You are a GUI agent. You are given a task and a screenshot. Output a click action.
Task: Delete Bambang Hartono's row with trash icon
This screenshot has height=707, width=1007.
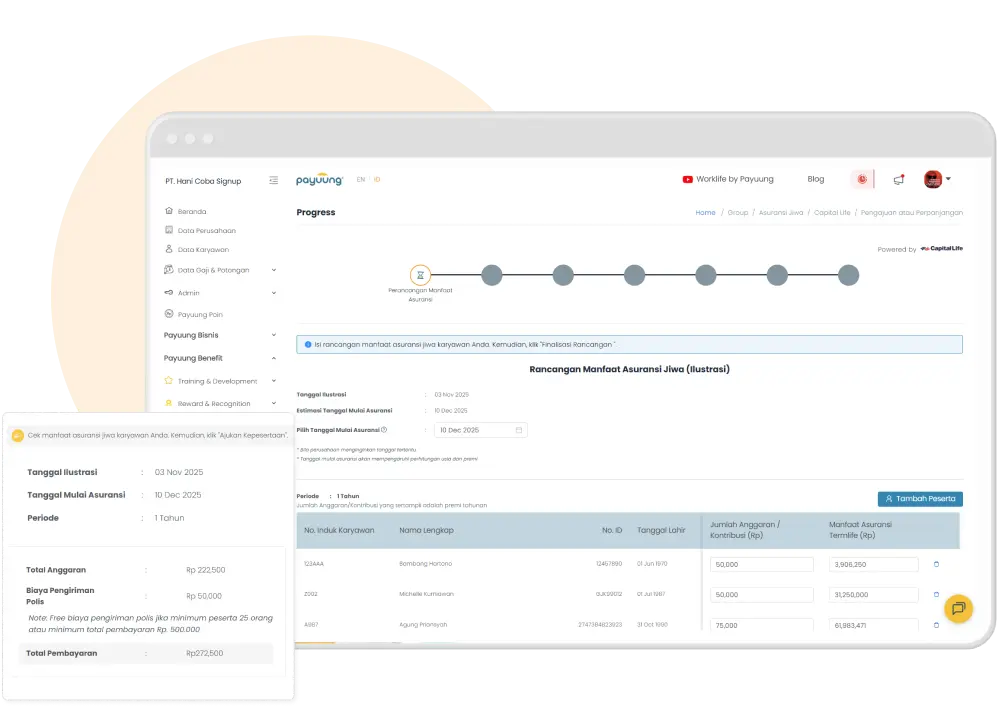coord(936,564)
